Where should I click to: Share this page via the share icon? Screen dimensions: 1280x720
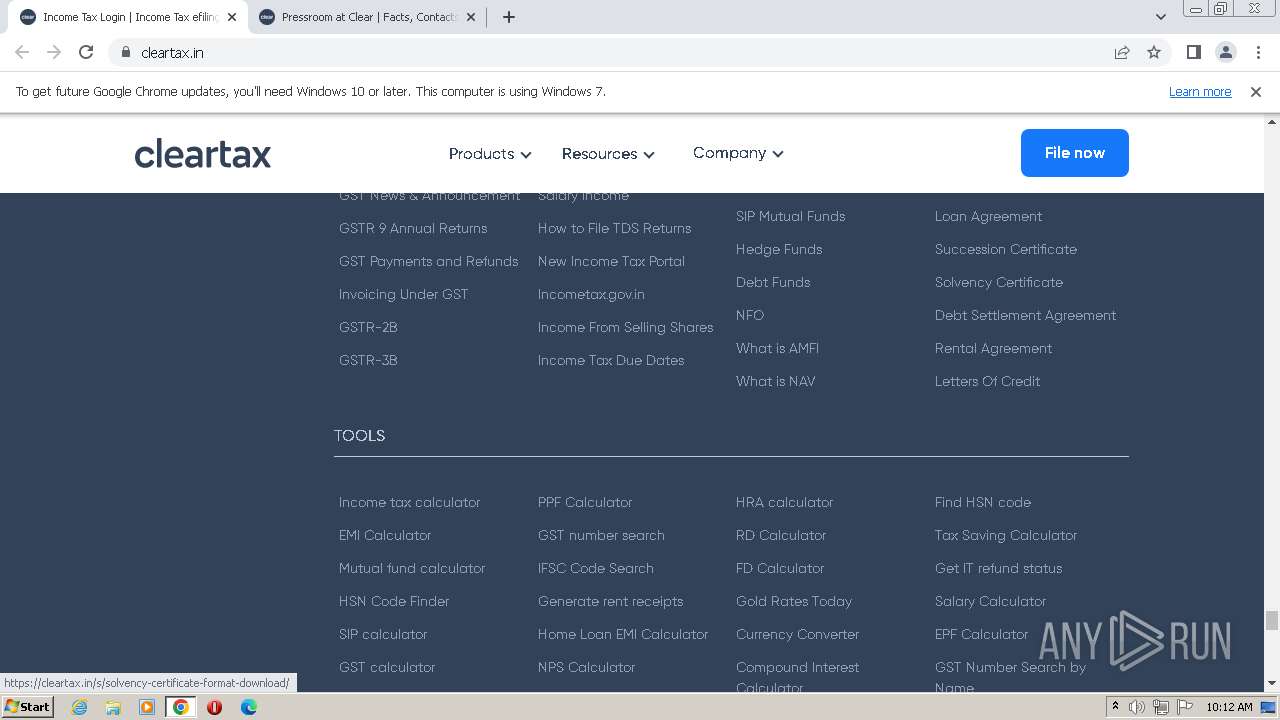tap(1122, 52)
